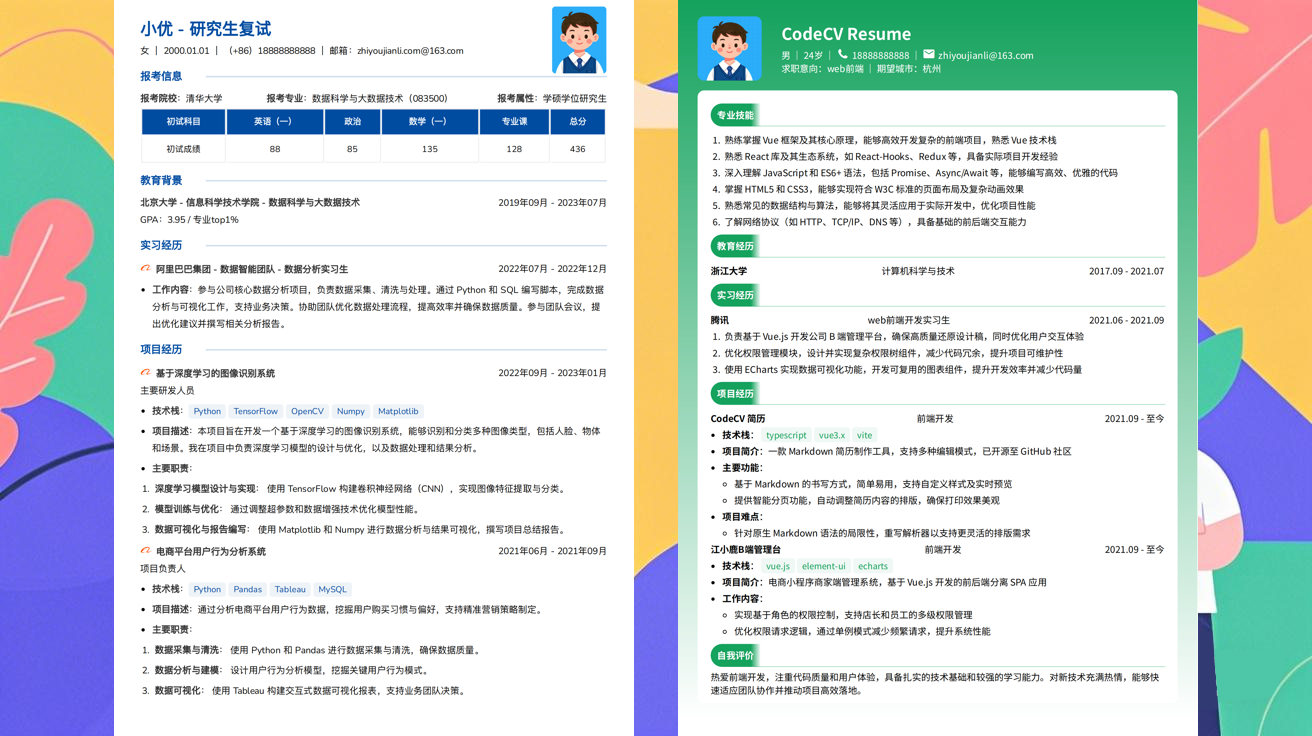Click the 浙江大学 school name
1312x736 pixels.
pos(729,271)
